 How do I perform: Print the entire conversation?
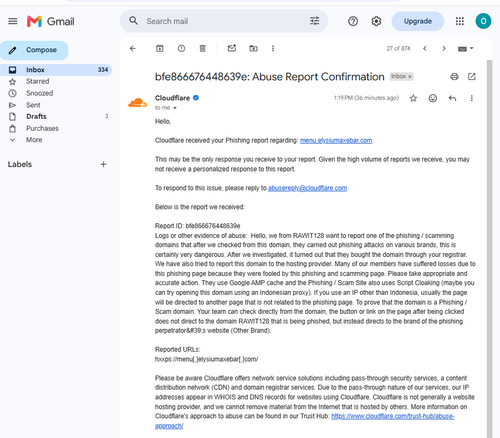454,77
